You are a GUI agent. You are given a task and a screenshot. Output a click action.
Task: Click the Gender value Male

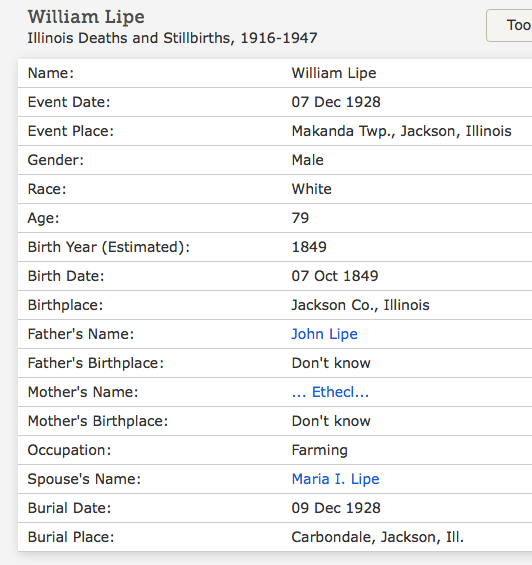click(x=307, y=160)
